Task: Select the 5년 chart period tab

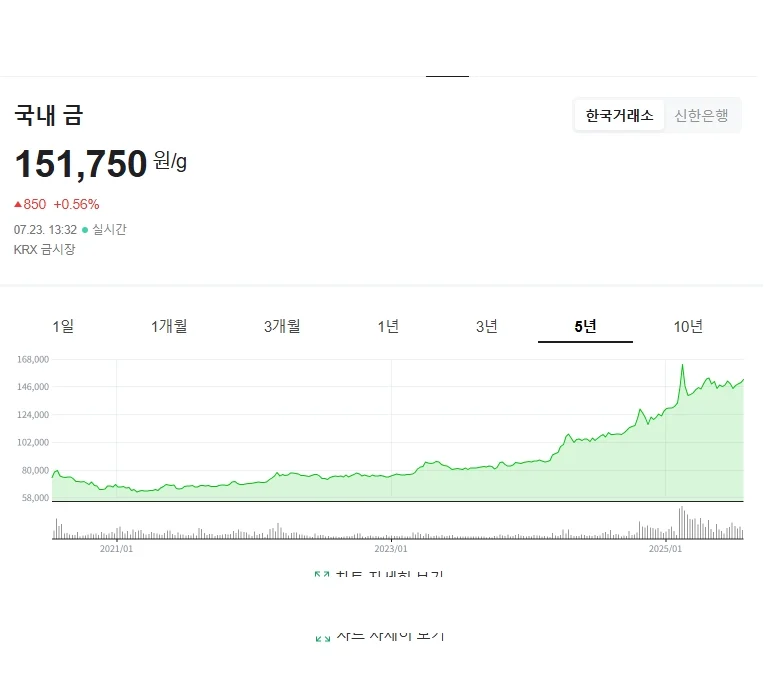Action: click(585, 326)
